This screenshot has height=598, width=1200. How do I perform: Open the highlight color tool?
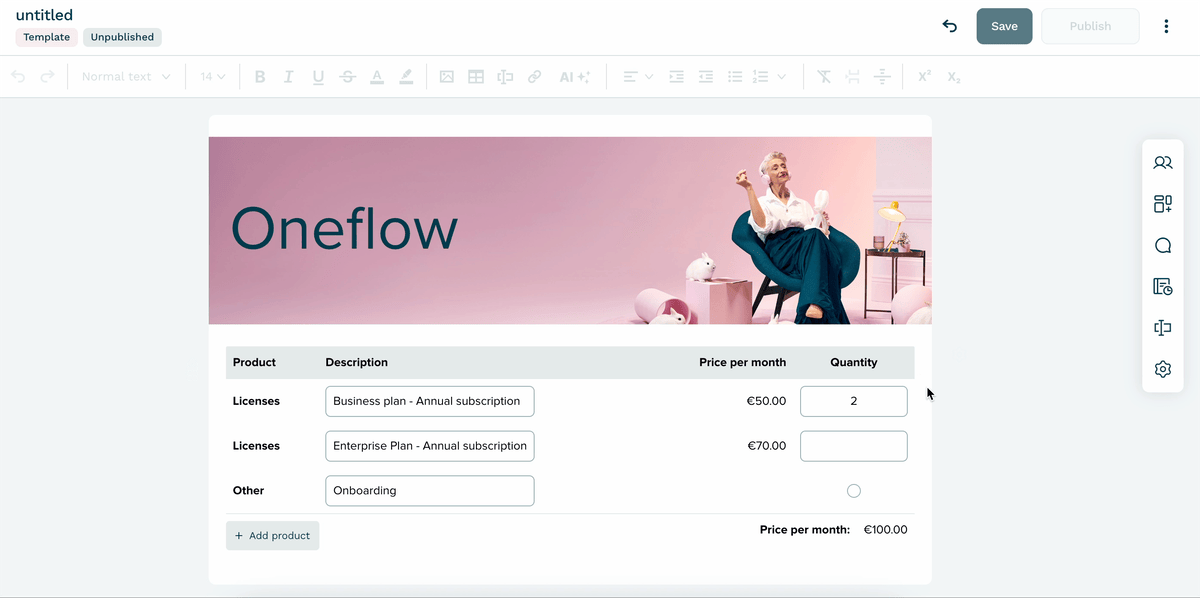click(406, 77)
